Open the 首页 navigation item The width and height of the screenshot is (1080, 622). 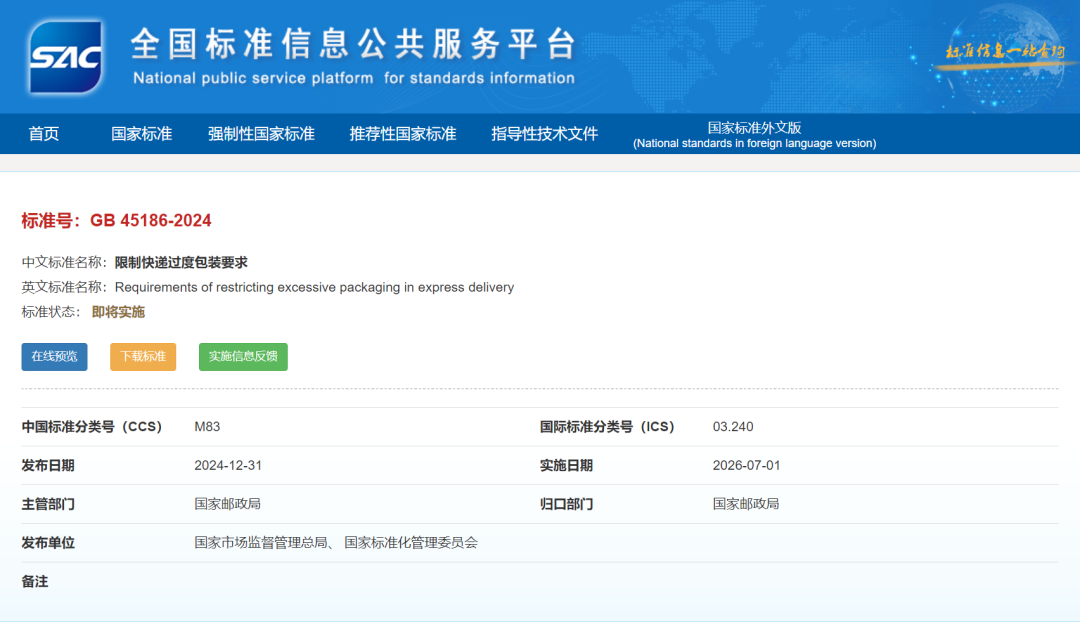tap(43, 134)
